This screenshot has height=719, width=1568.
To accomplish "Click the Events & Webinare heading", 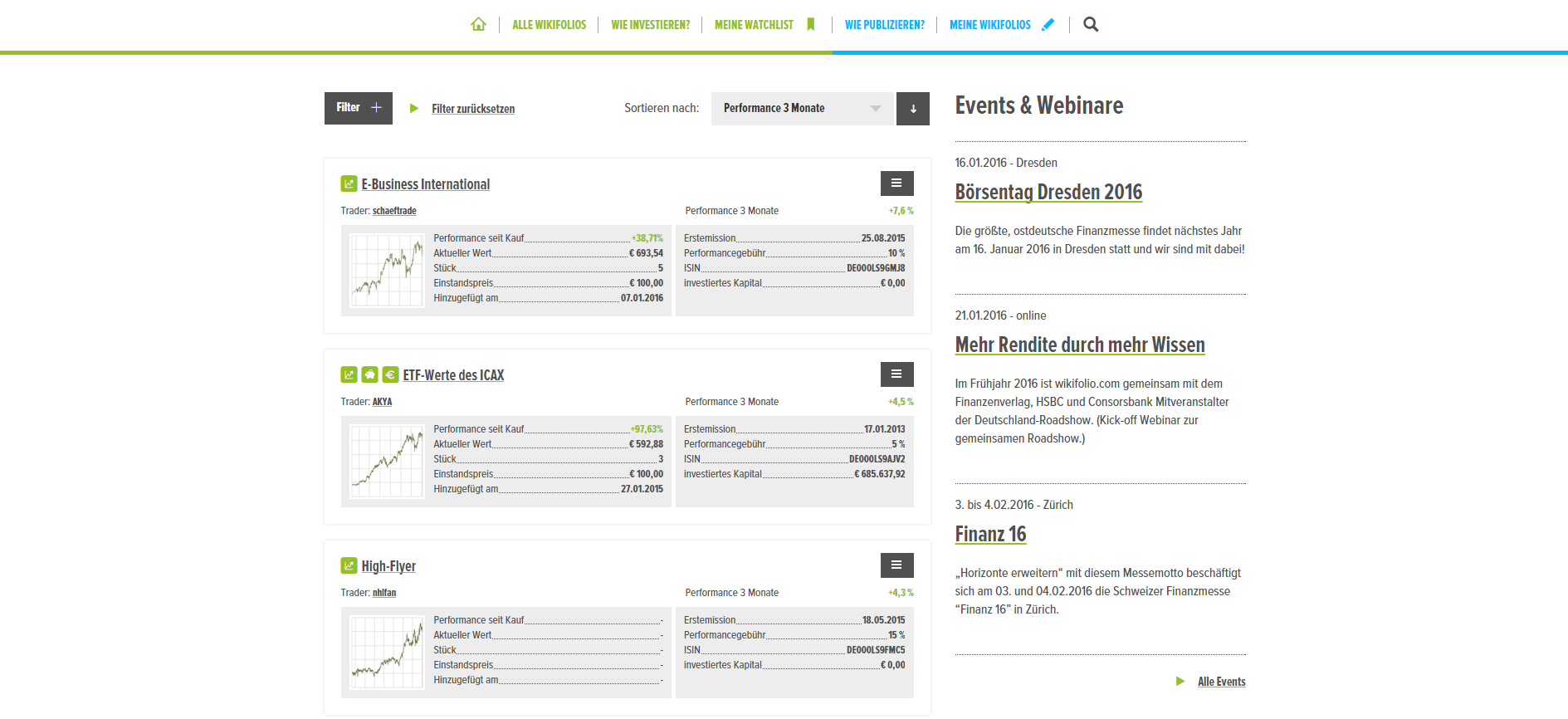I will click(1038, 105).
